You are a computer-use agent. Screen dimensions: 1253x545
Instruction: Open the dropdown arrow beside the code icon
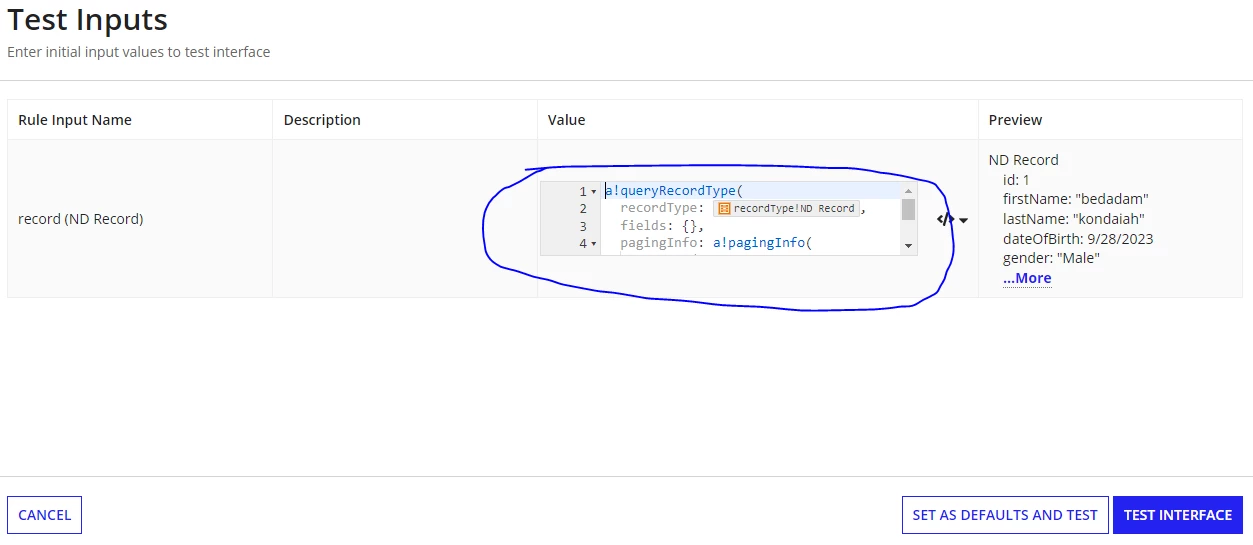[x=963, y=220]
